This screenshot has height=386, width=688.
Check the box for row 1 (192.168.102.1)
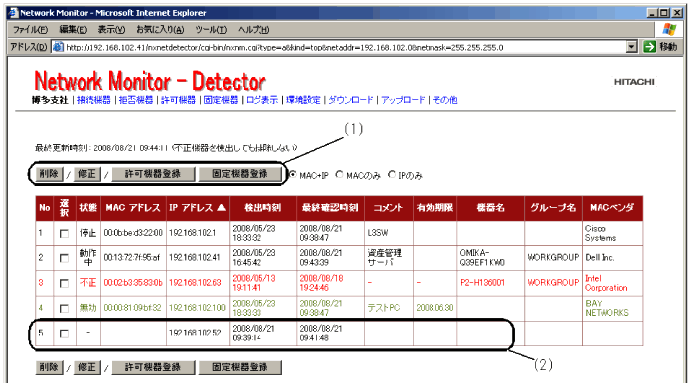[64, 233]
